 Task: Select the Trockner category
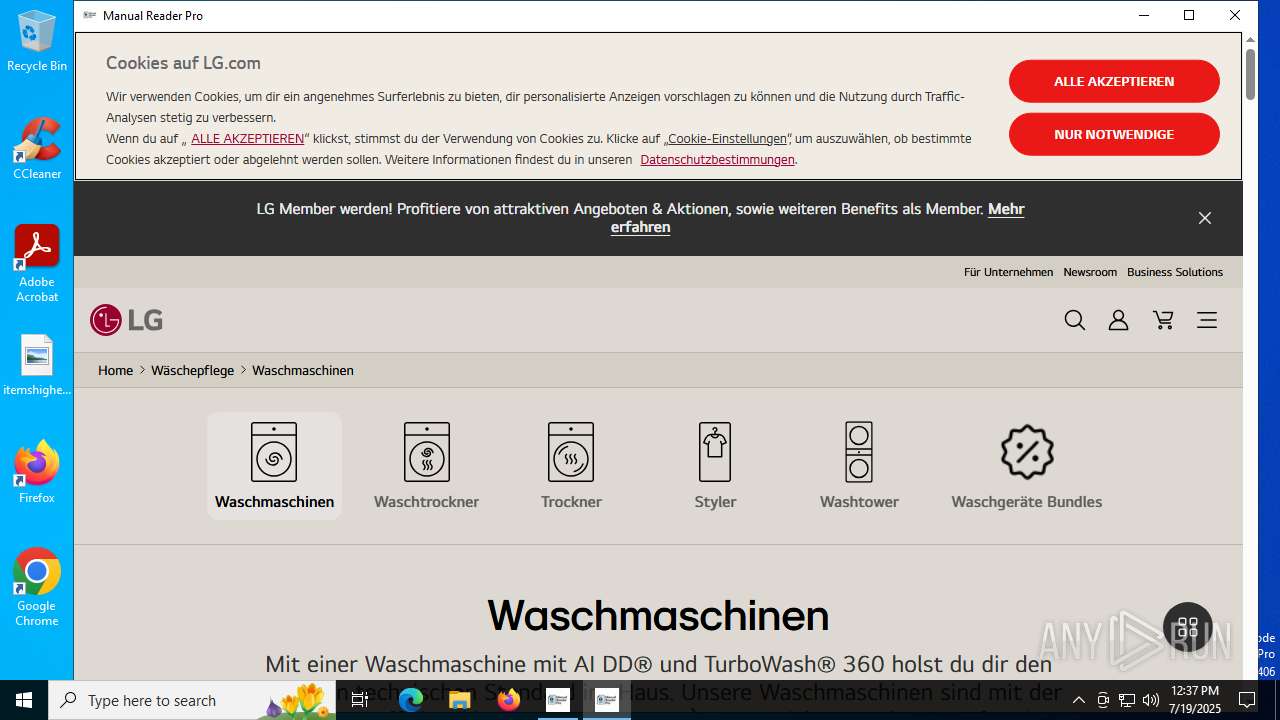tap(571, 466)
